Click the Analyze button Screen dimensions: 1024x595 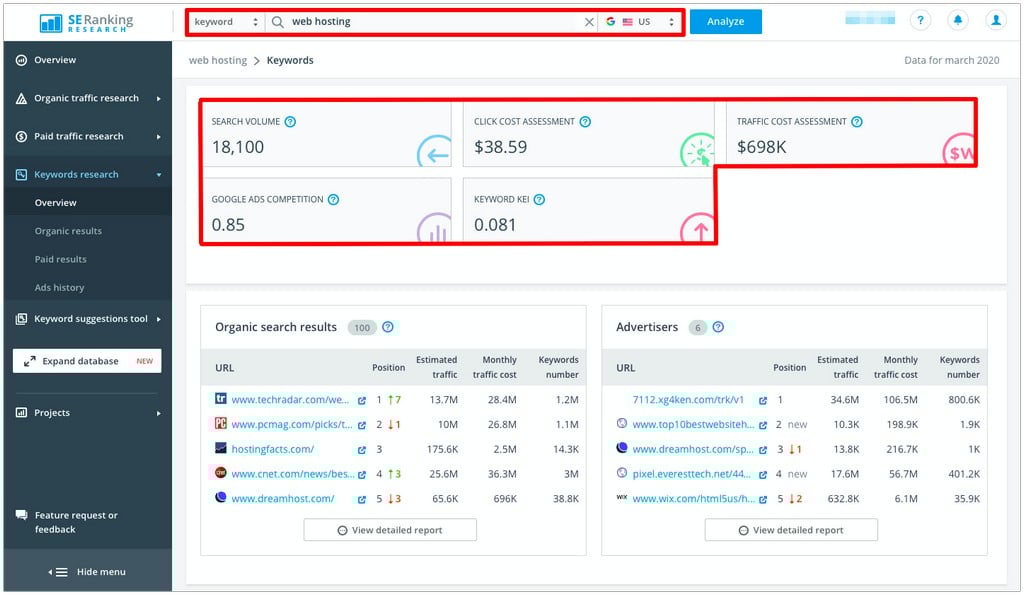[725, 20]
